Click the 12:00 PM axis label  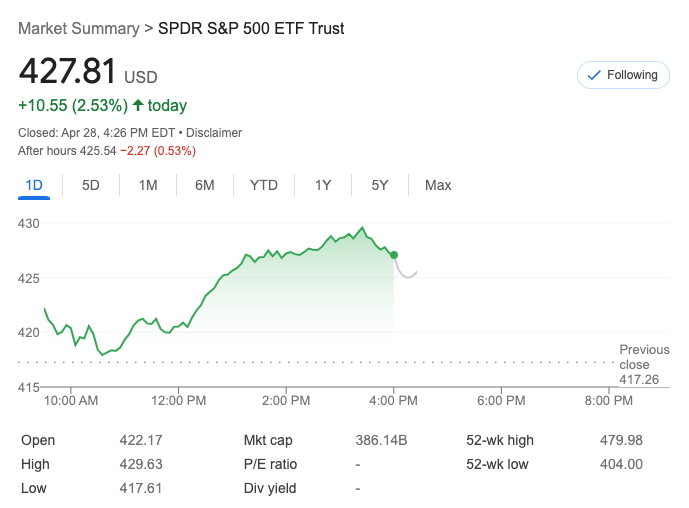tap(179, 401)
